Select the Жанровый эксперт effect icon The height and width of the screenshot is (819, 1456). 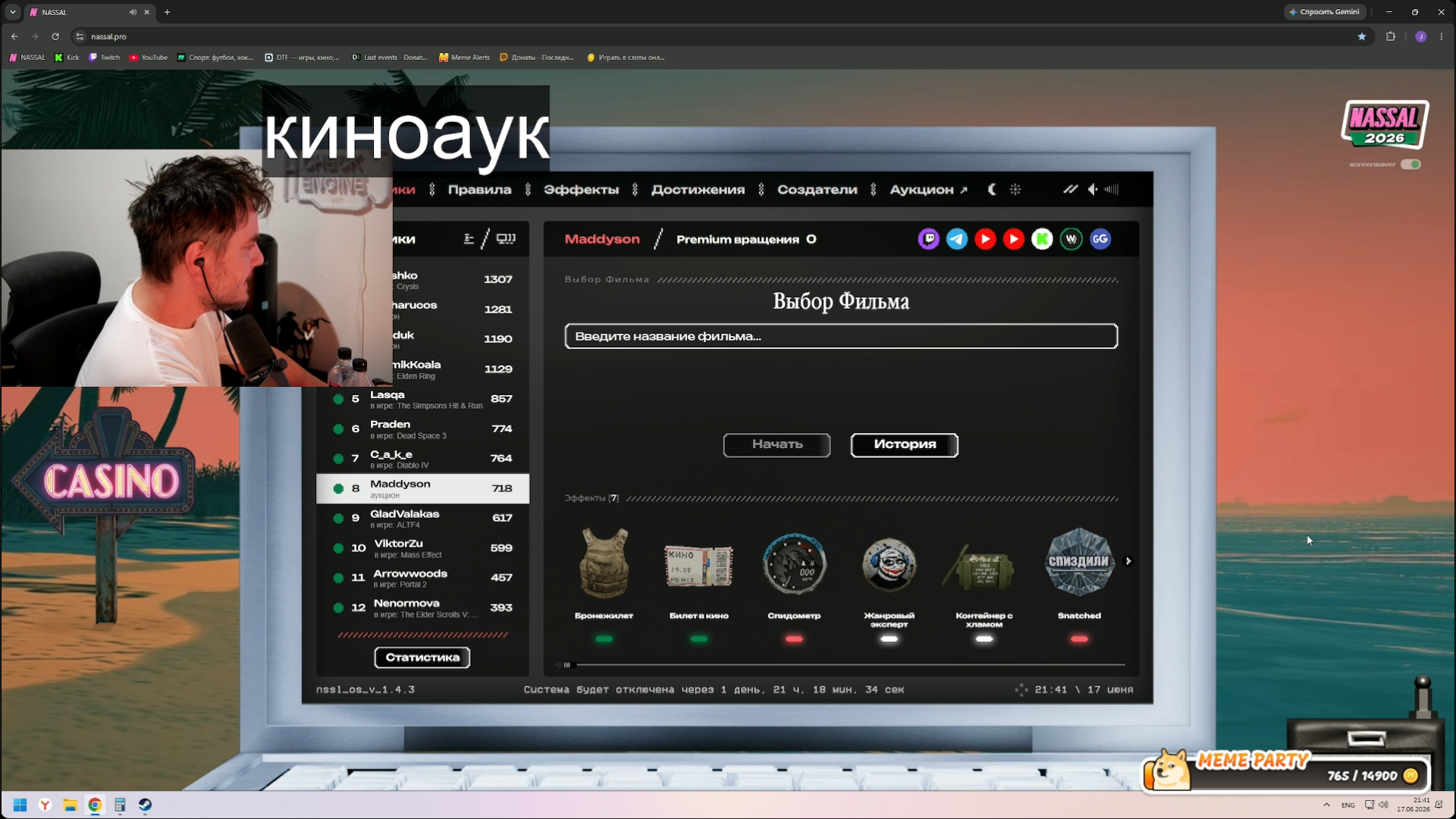tap(889, 564)
